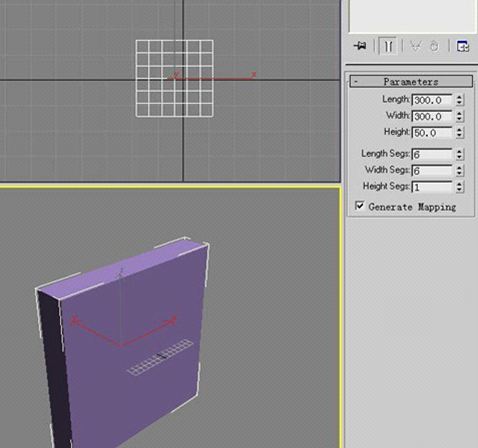Click the Length Segs field
This screenshot has height=448, width=478.
point(432,154)
